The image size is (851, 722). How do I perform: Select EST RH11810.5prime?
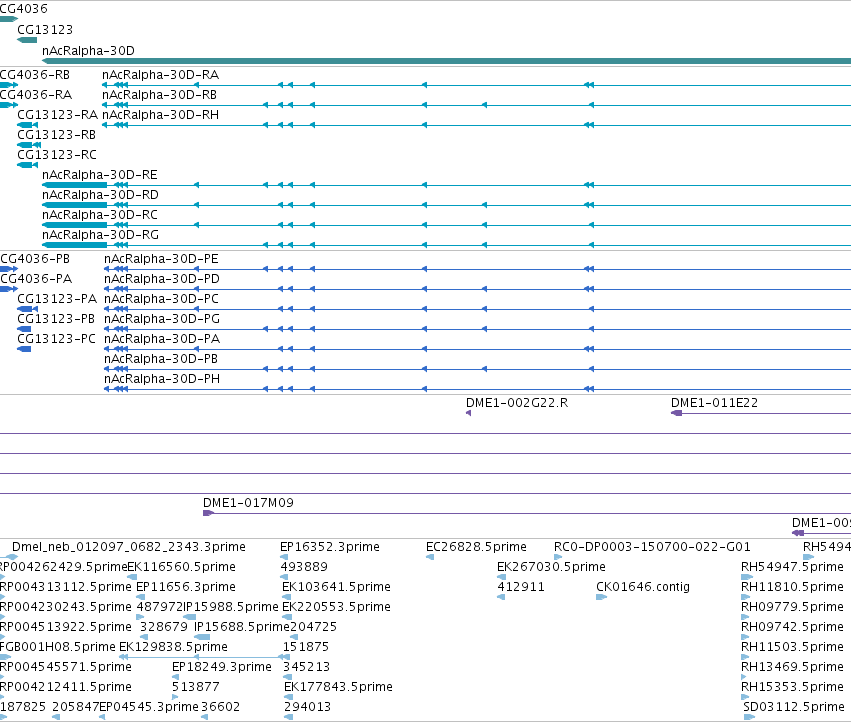pos(792,587)
